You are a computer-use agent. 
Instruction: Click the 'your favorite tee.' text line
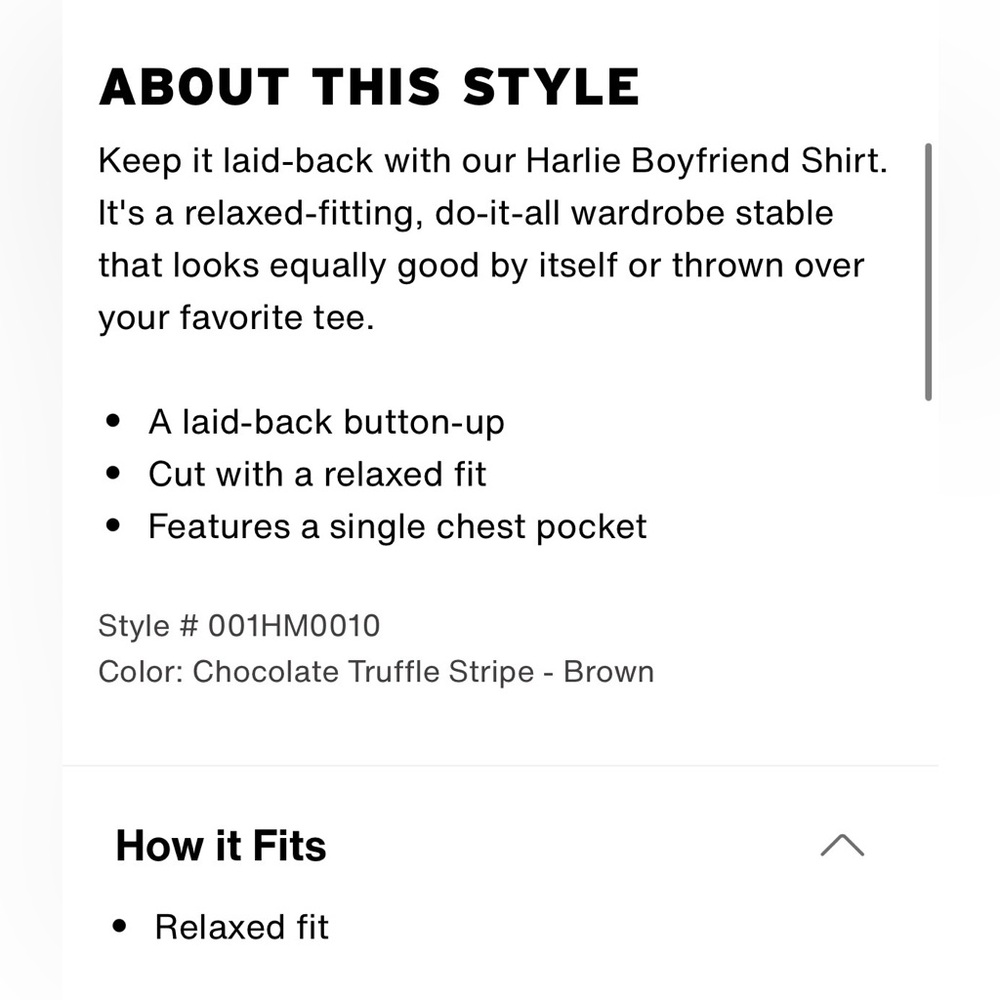point(236,318)
